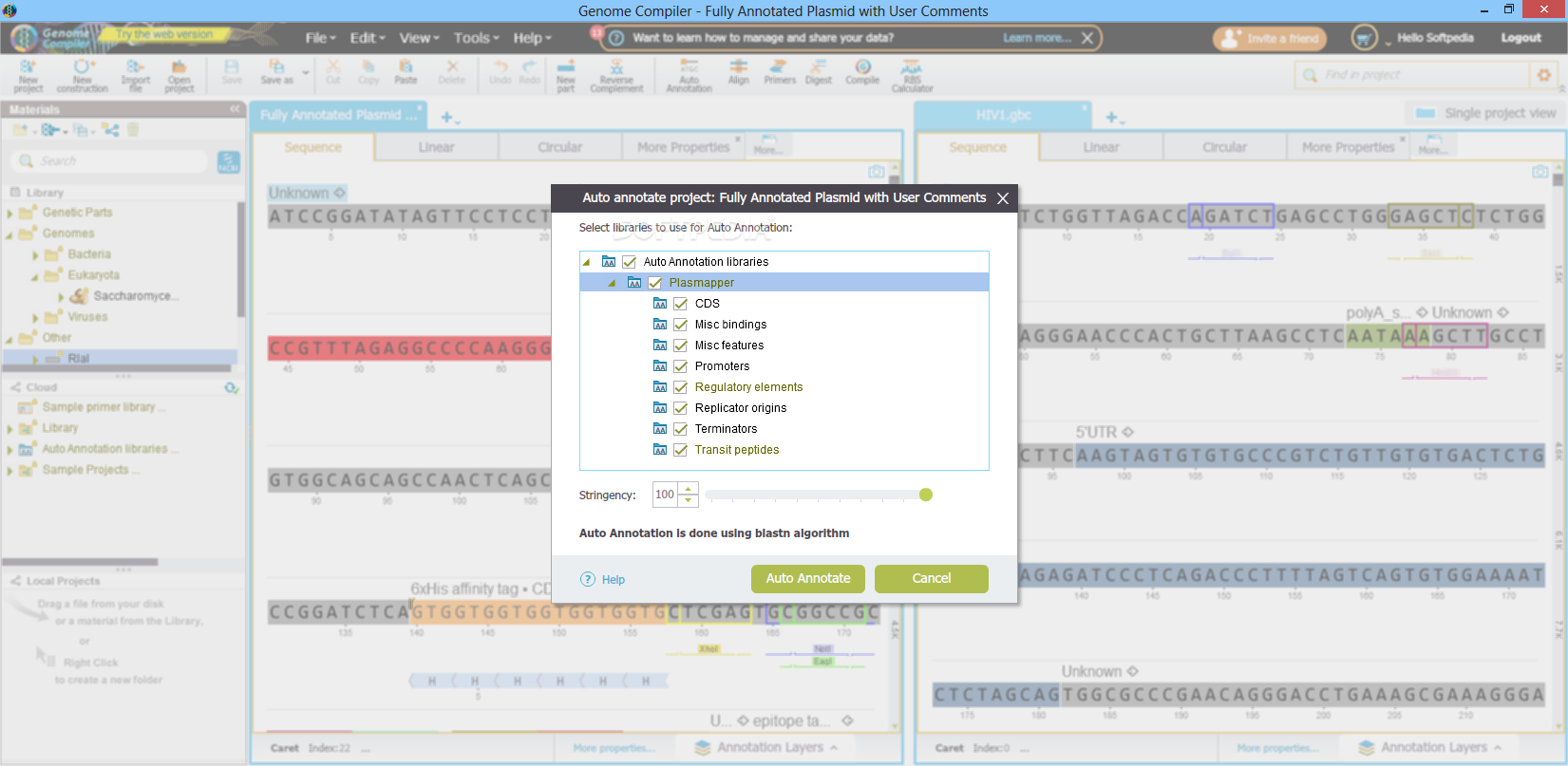Open the File menu
Screen dimensions: 1568x766
pos(321,38)
